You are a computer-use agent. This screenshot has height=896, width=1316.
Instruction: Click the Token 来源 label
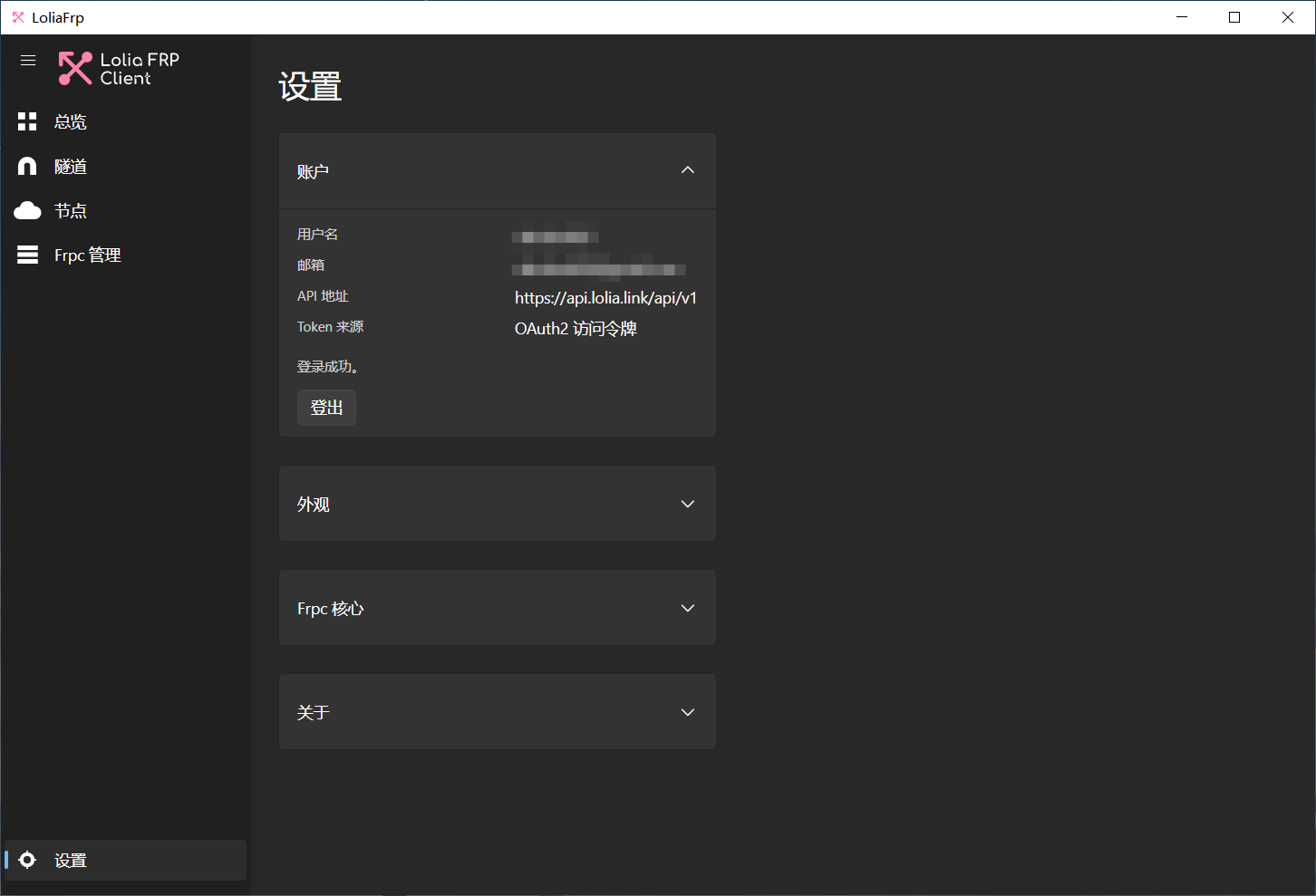click(x=330, y=327)
